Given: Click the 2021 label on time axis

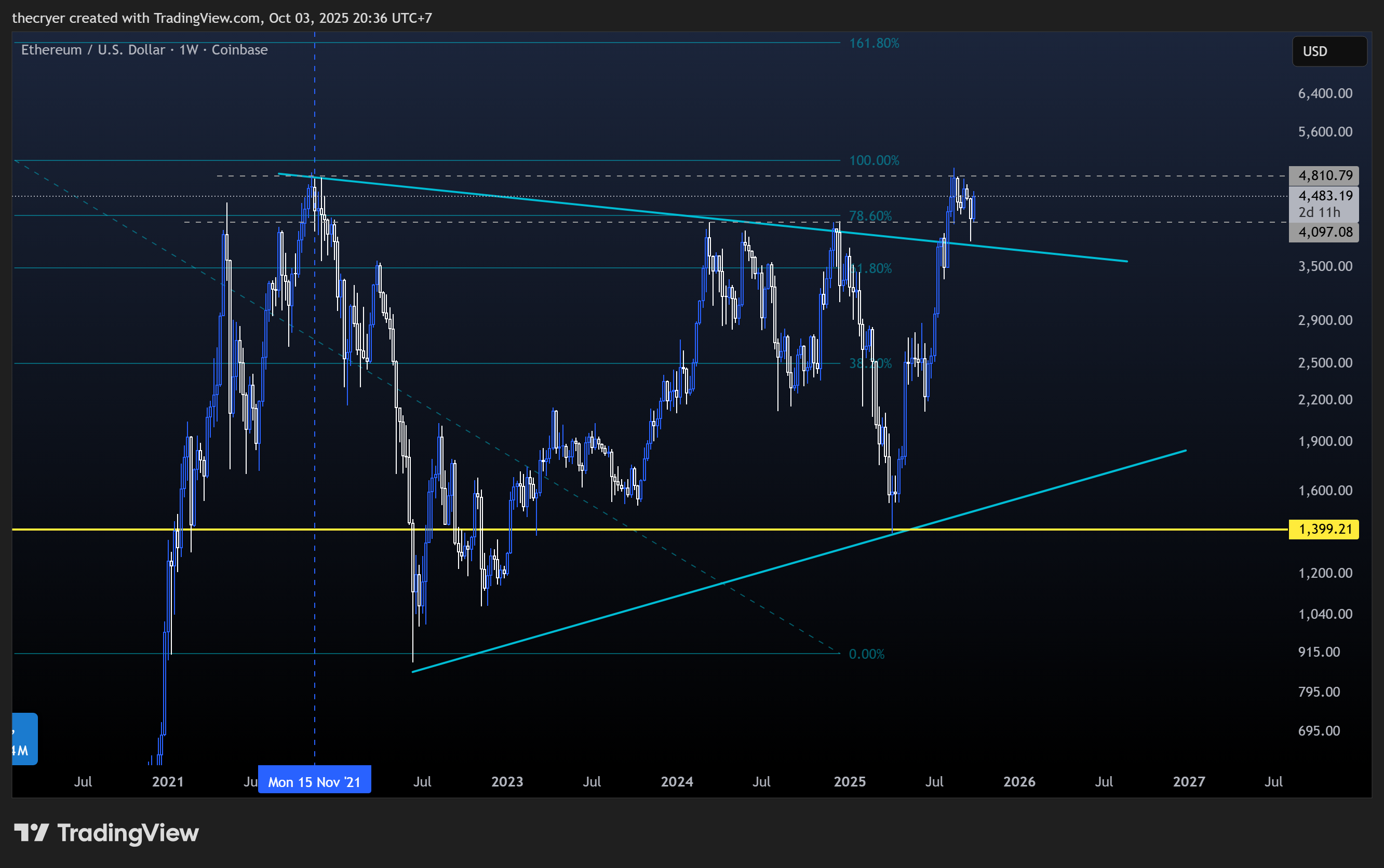Looking at the screenshot, I should (168, 781).
